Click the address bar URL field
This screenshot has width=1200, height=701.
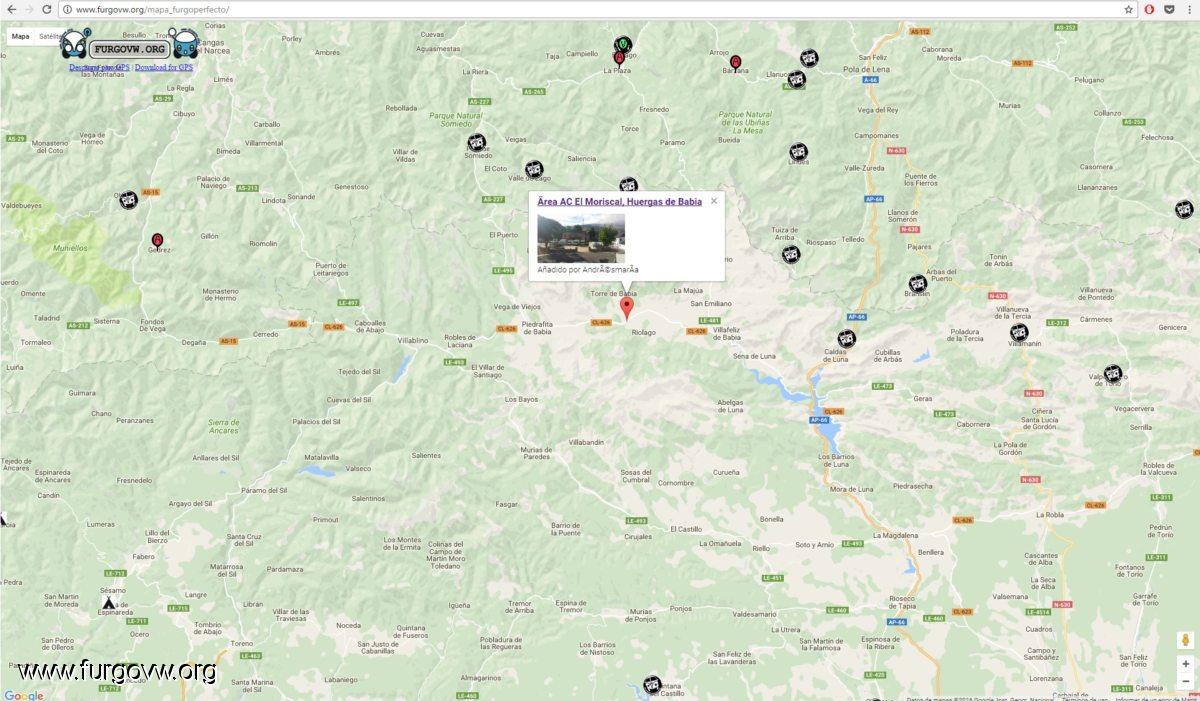(598, 9)
